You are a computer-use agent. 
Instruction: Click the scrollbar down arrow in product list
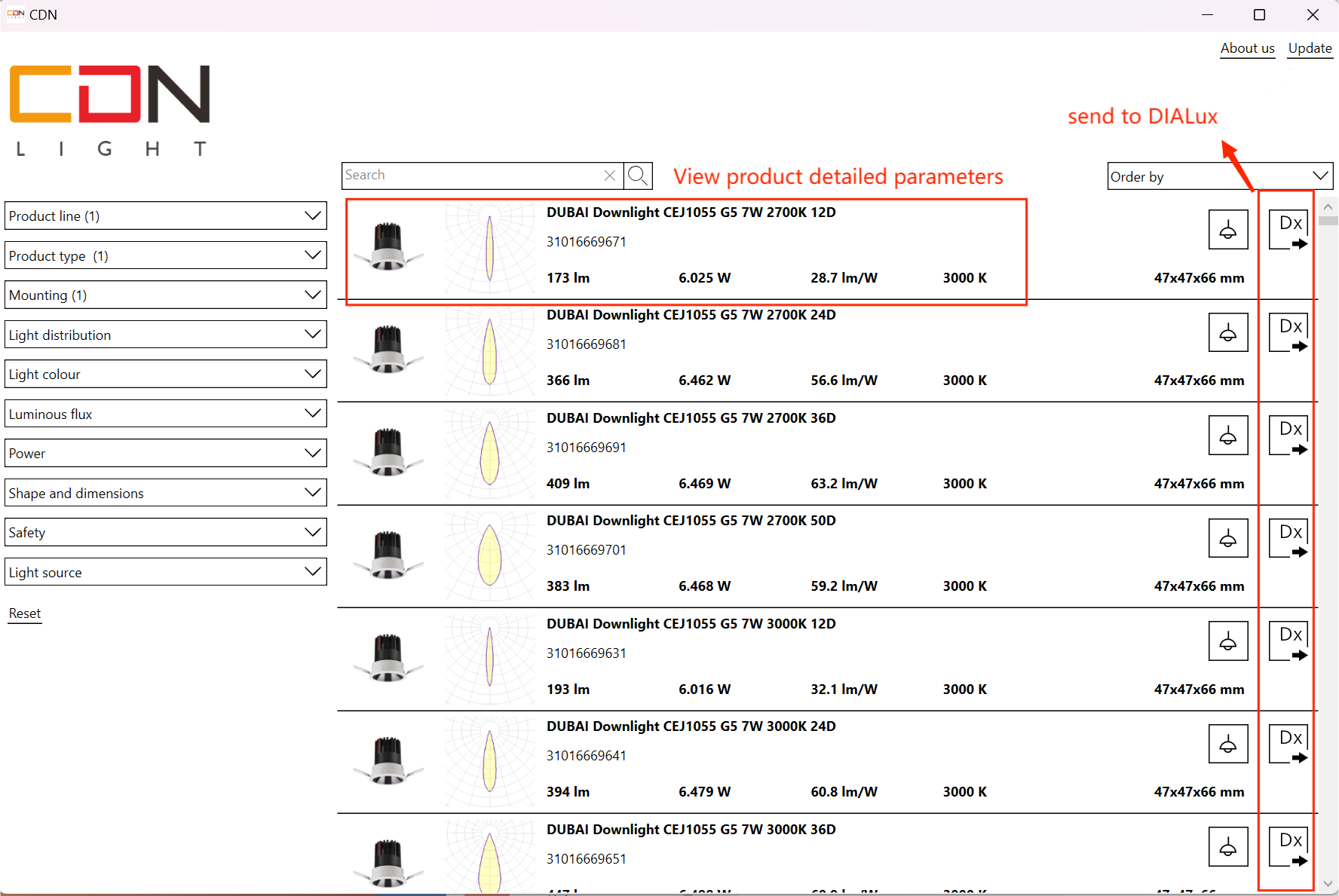point(1328,883)
